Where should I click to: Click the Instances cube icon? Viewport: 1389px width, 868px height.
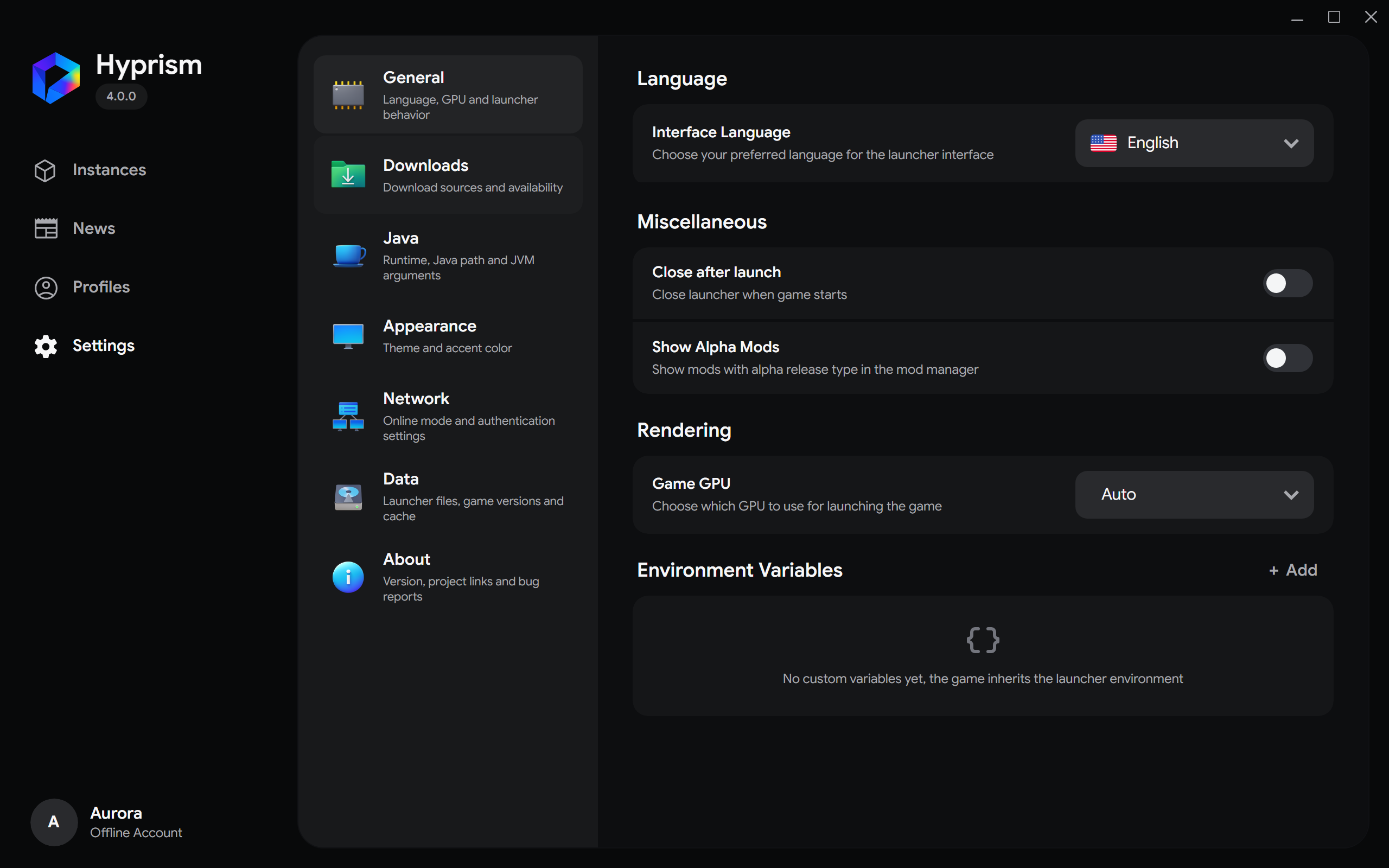coord(45,170)
